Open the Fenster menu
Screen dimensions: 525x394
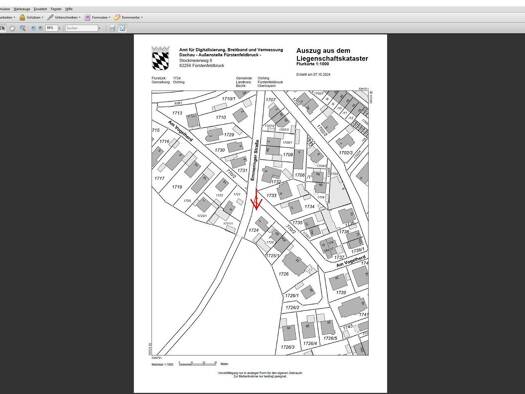point(56,9)
